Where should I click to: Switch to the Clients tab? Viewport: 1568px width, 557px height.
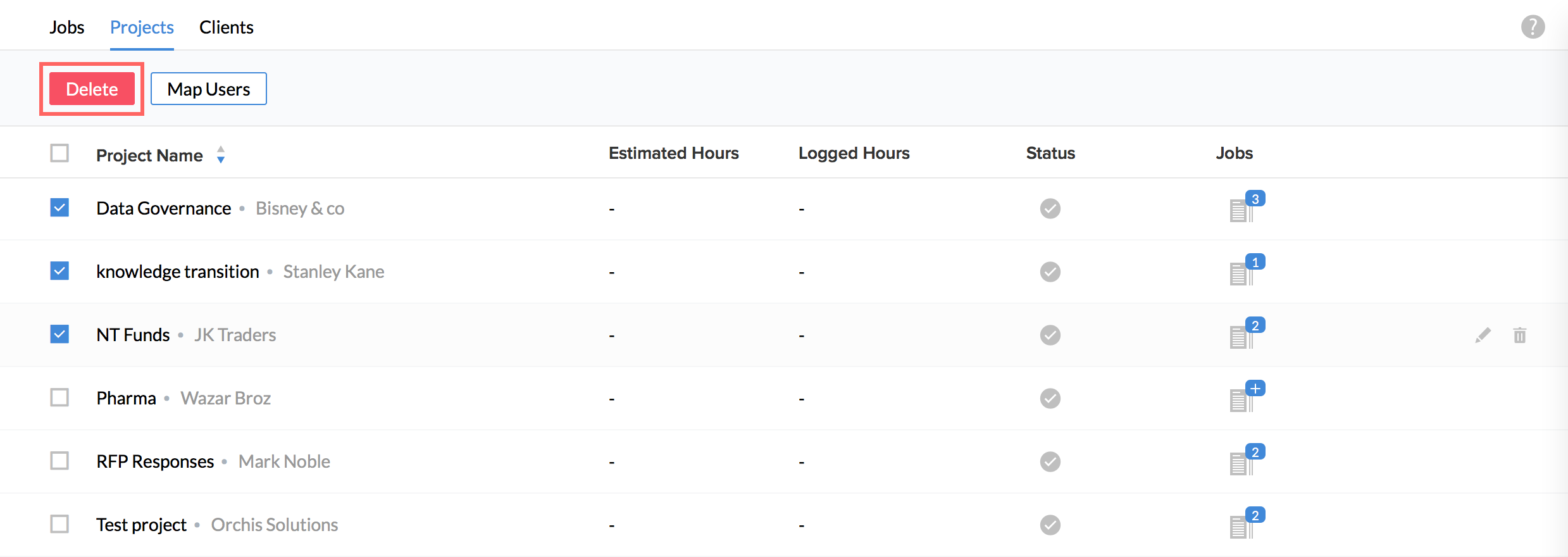tap(226, 27)
